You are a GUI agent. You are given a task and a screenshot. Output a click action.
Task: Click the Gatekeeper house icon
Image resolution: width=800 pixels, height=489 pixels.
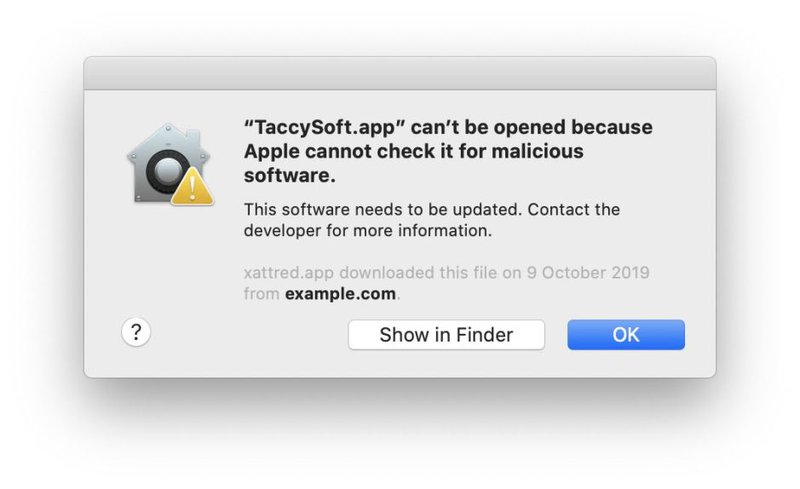(x=170, y=164)
